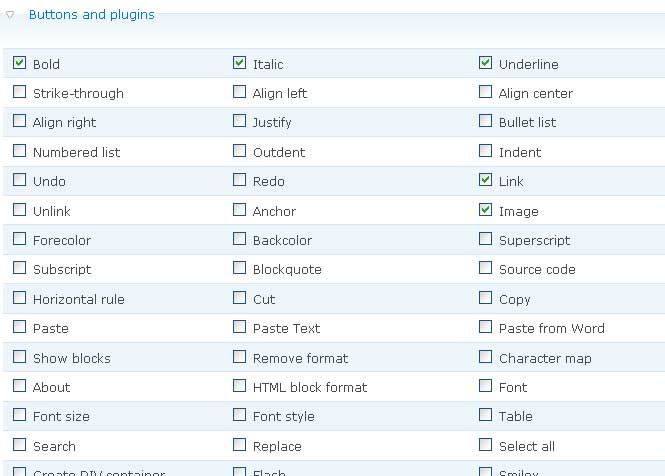Disable the Image checkbox
This screenshot has width=665, height=476.
coord(486,210)
